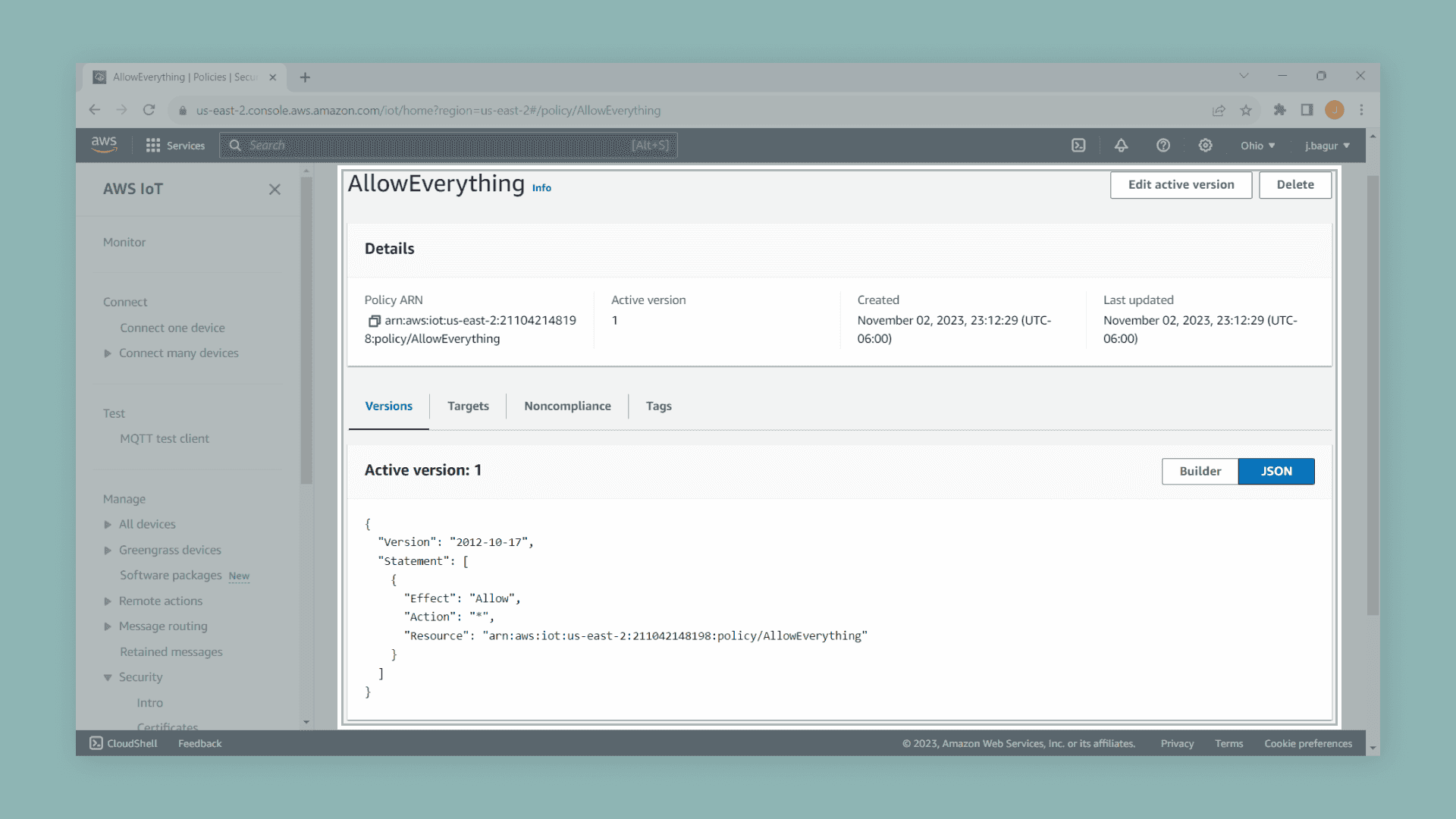Open the browser extensions puzzle icon
Screen dimensions: 1456x819
point(1280,110)
